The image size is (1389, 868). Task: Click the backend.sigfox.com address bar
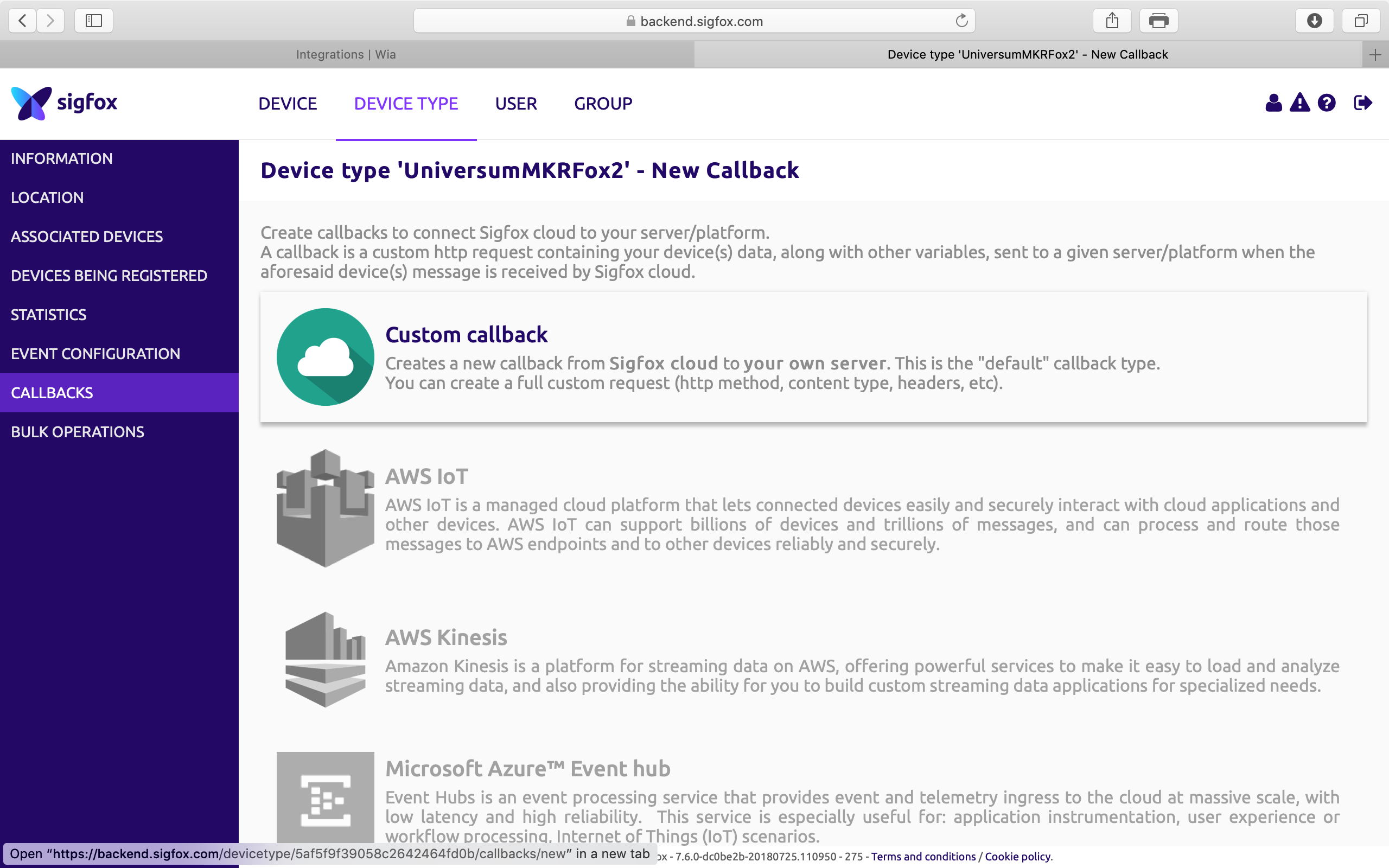click(x=694, y=21)
